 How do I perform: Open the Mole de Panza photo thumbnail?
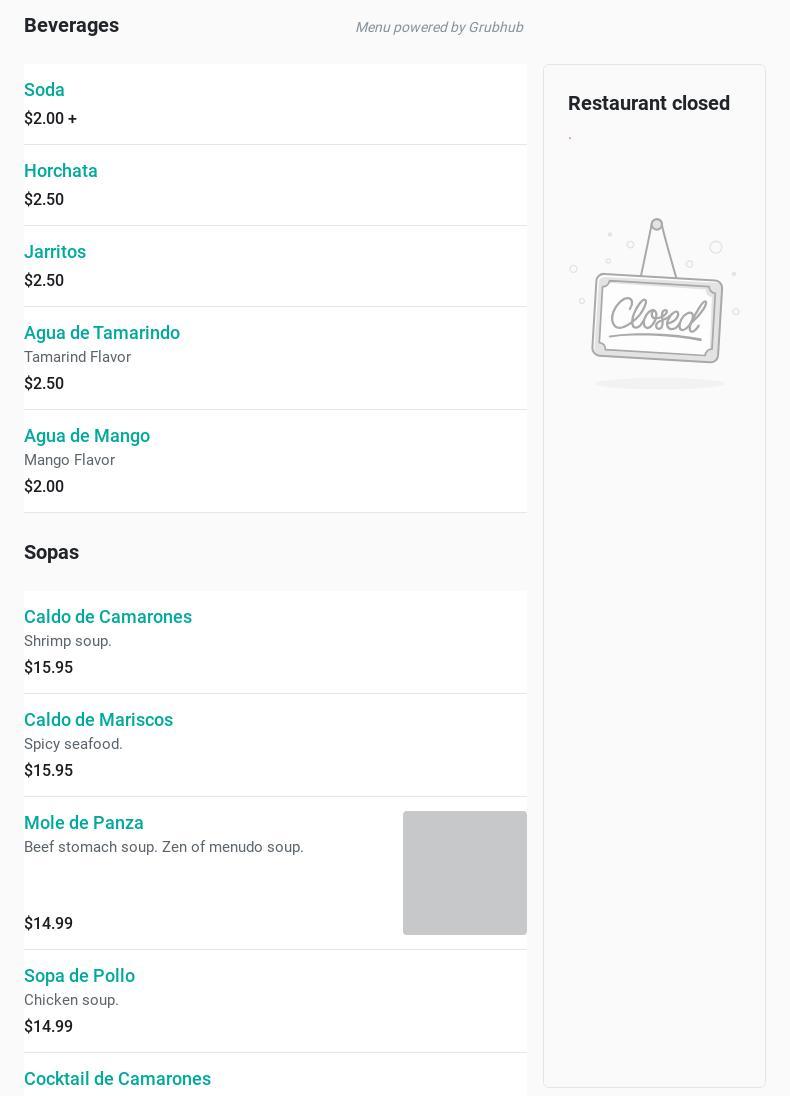(x=464, y=872)
